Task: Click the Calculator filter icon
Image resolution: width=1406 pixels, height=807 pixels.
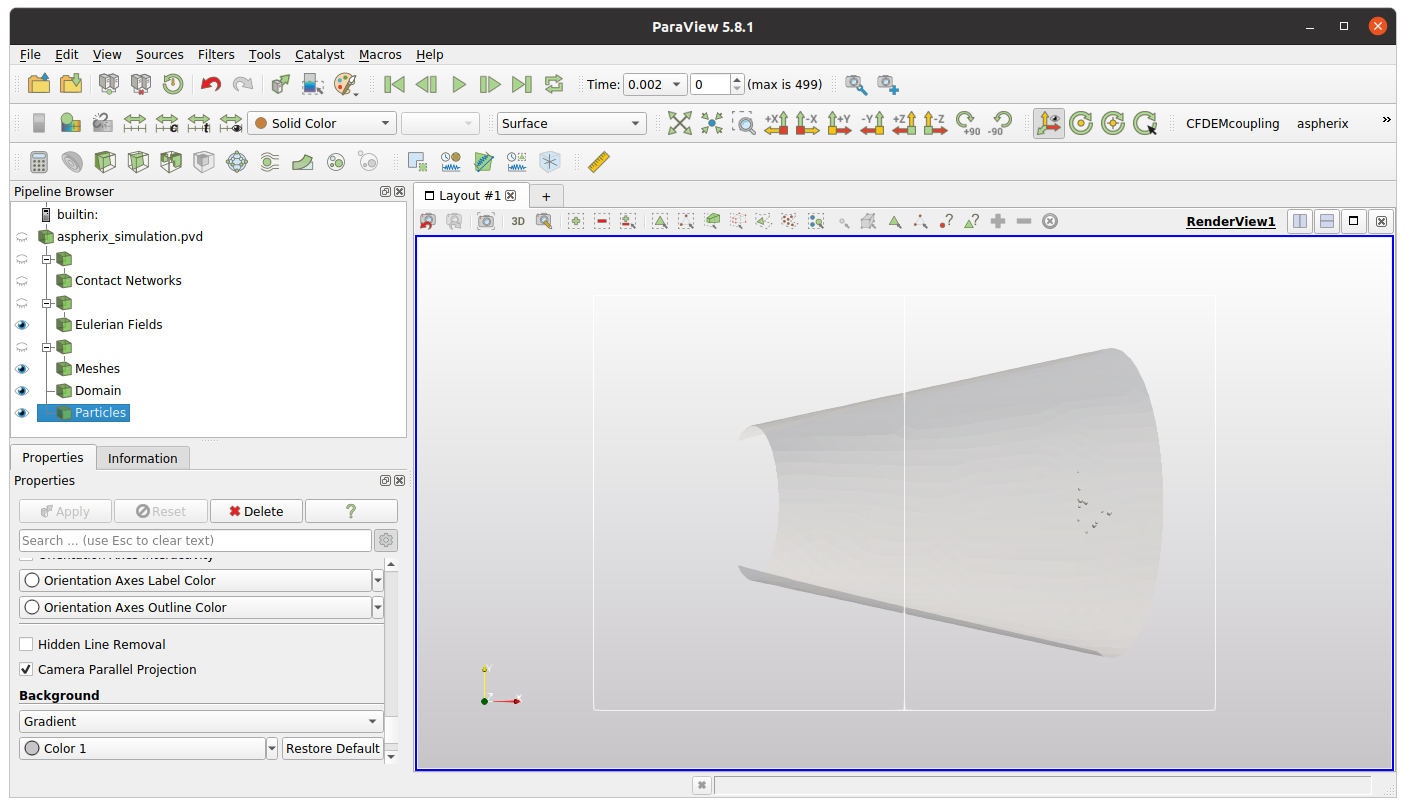Action: [39, 162]
